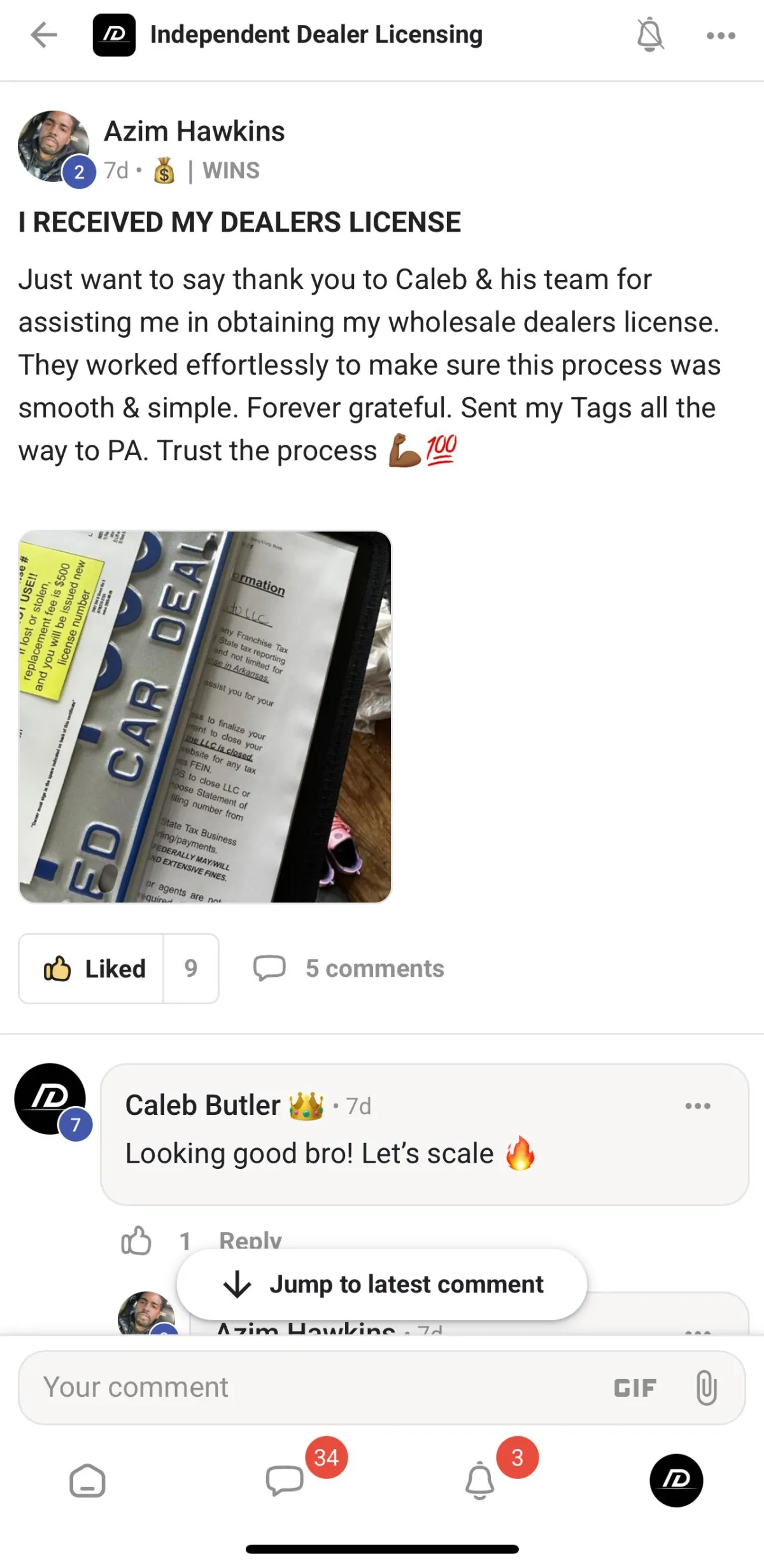Open the 5 comments link
764x1568 pixels.
click(349, 969)
